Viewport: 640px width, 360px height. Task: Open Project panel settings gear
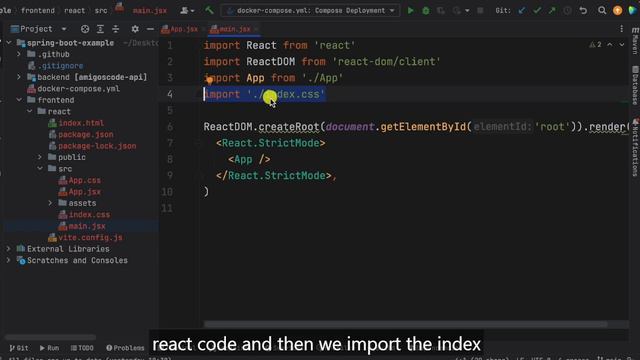[x=135, y=29]
